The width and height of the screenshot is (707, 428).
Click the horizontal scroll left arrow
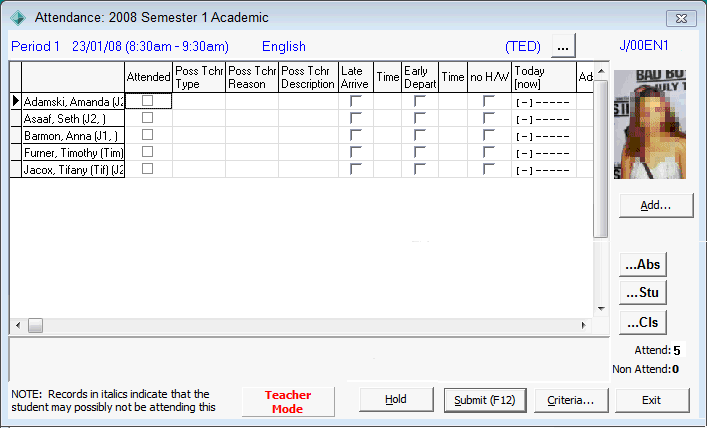pos(18,325)
